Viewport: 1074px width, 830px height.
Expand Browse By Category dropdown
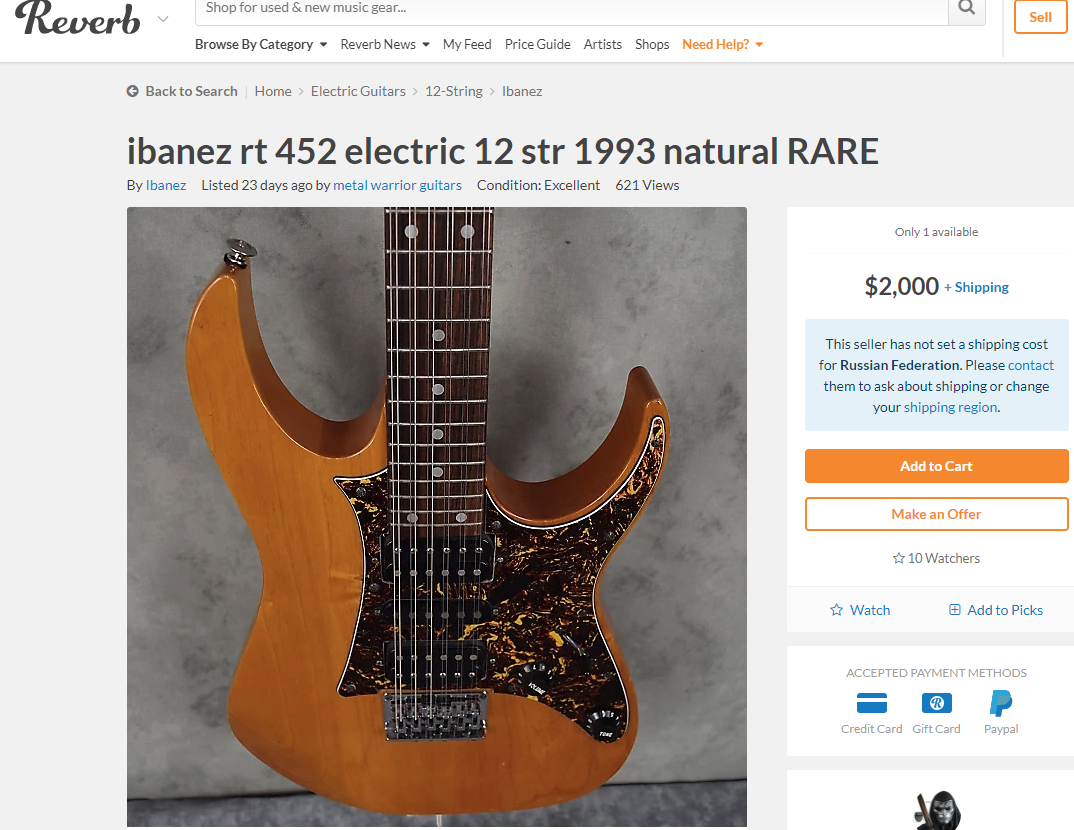pos(261,45)
